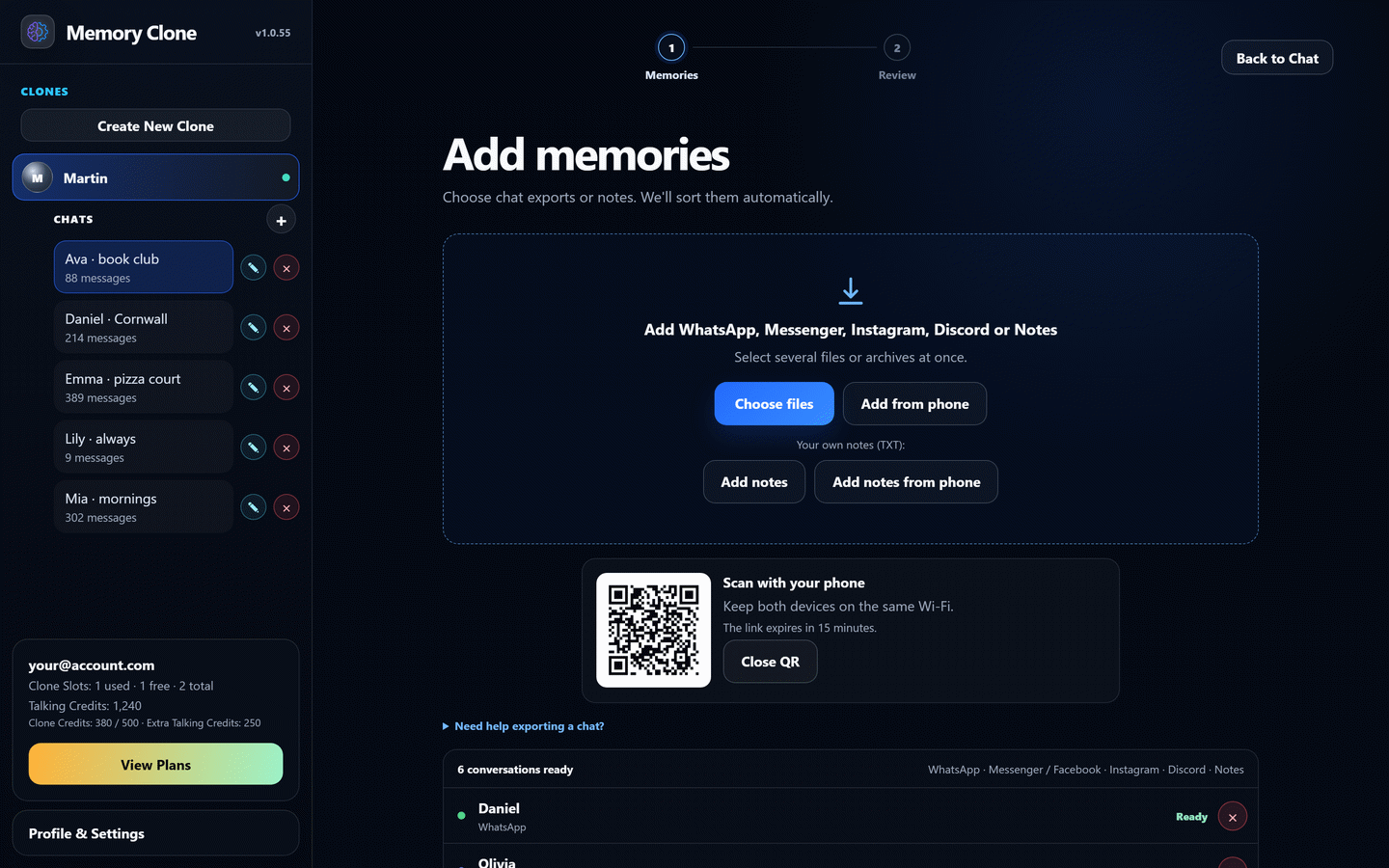Viewport: 1389px width, 868px height.
Task: Click the your@account.com account email
Action: pyautogui.click(x=92, y=665)
